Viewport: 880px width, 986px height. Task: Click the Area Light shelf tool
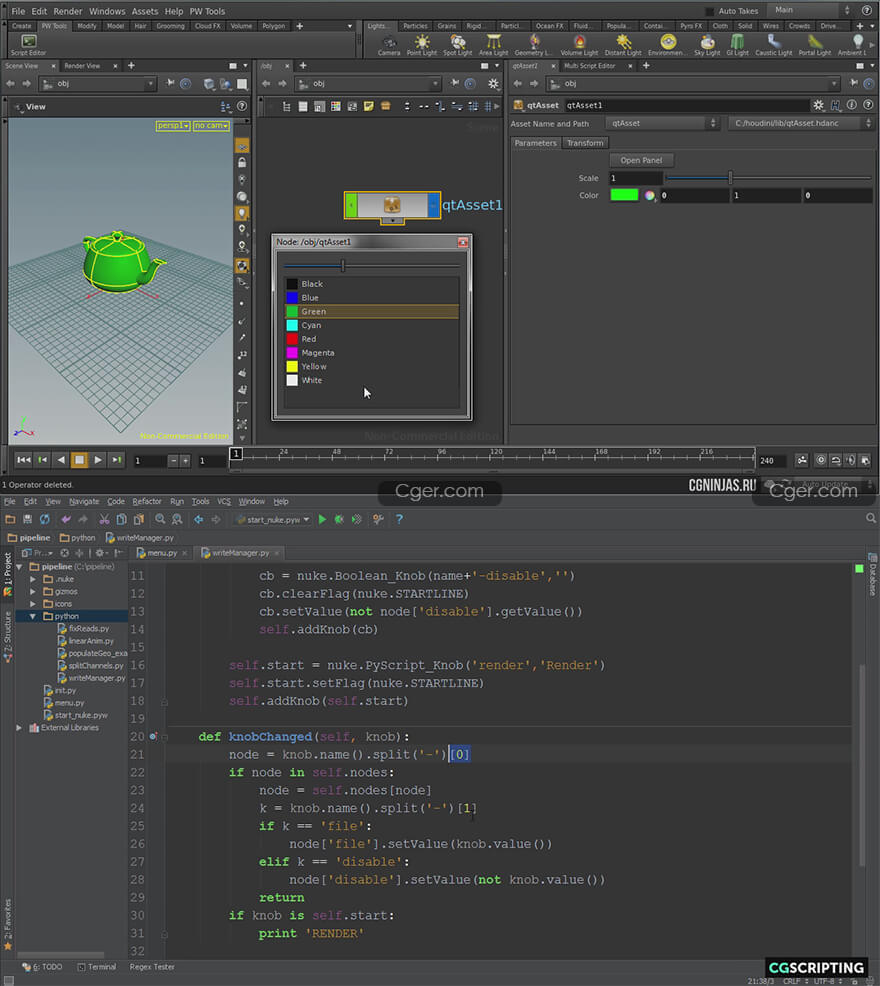[x=494, y=45]
